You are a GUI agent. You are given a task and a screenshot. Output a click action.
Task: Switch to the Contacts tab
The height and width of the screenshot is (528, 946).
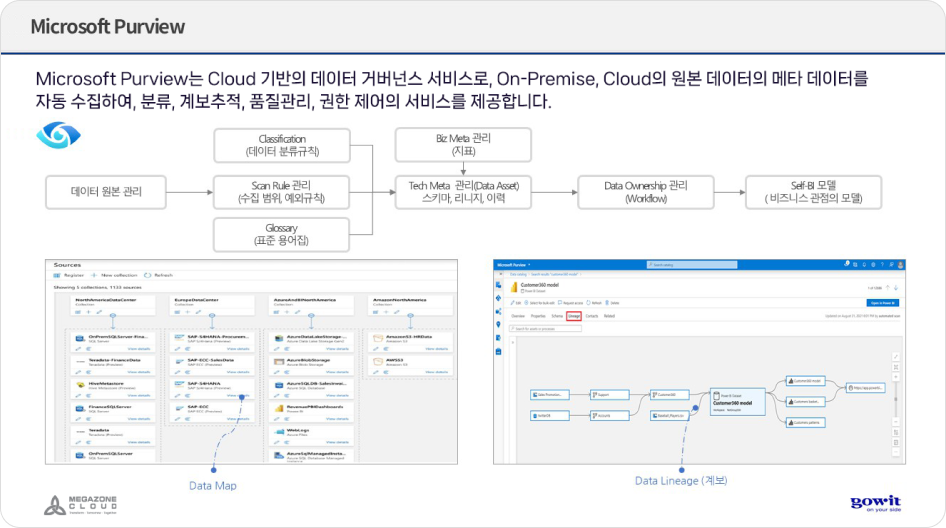(x=592, y=316)
